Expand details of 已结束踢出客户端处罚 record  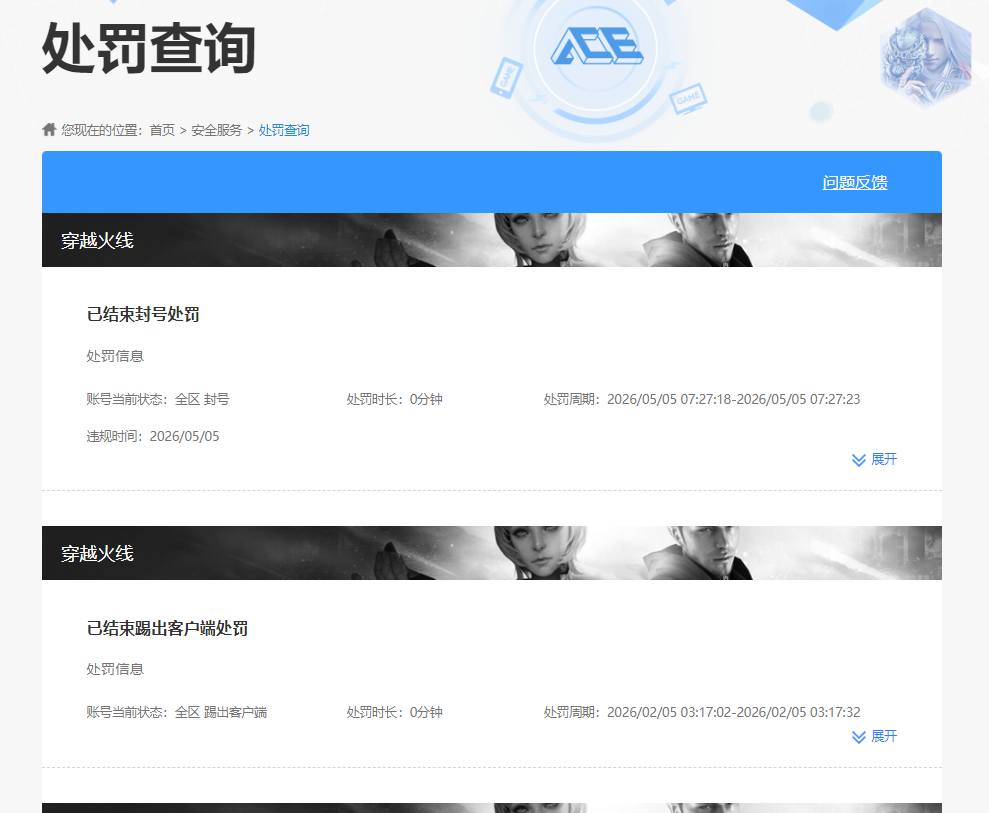pos(874,736)
